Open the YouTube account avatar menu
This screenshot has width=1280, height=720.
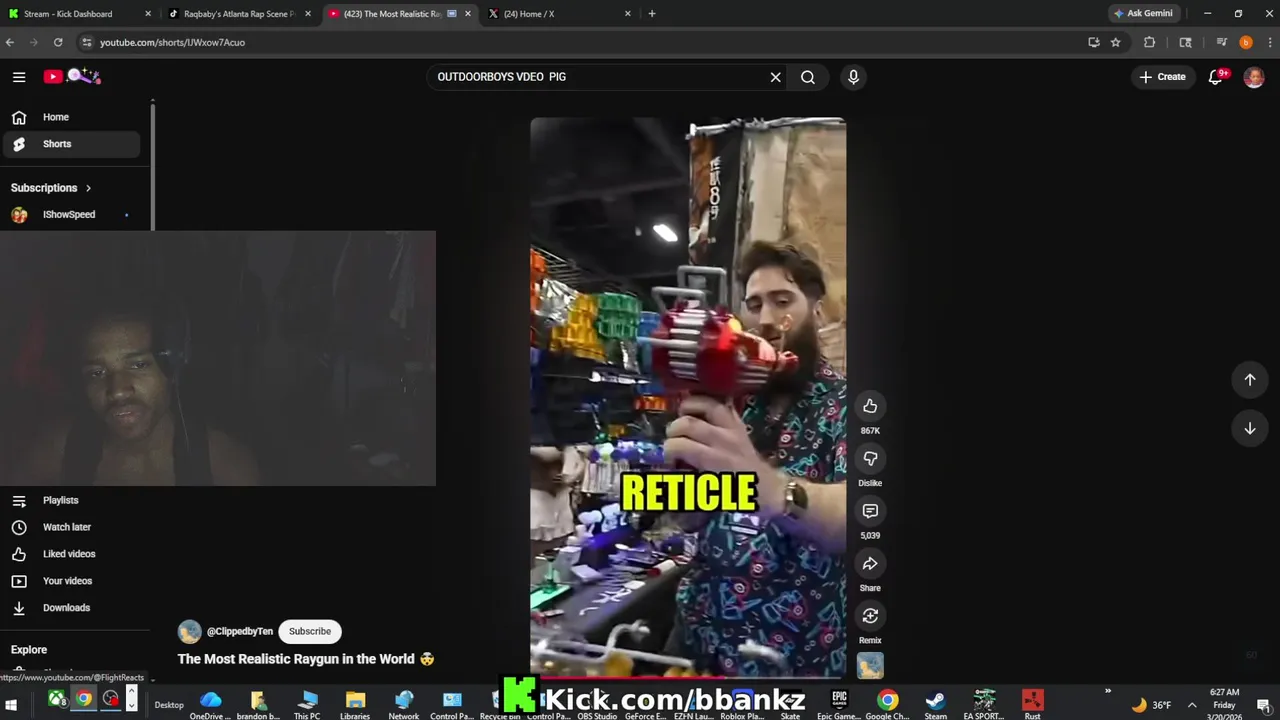pyautogui.click(x=1254, y=77)
